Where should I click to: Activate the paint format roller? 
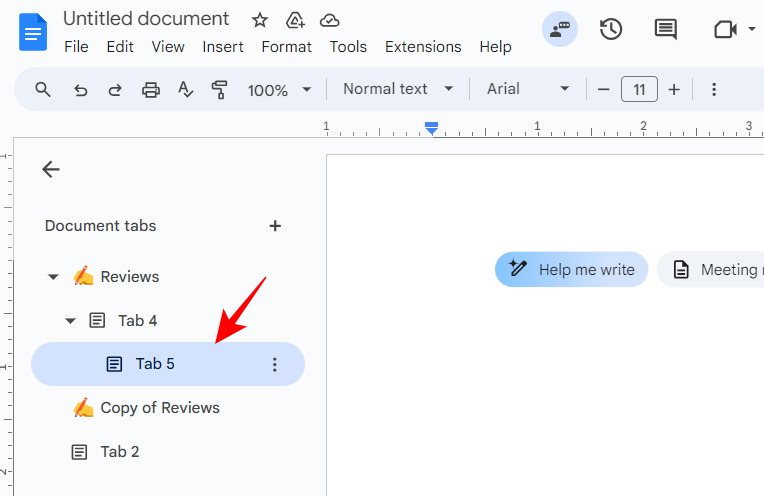pos(220,90)
